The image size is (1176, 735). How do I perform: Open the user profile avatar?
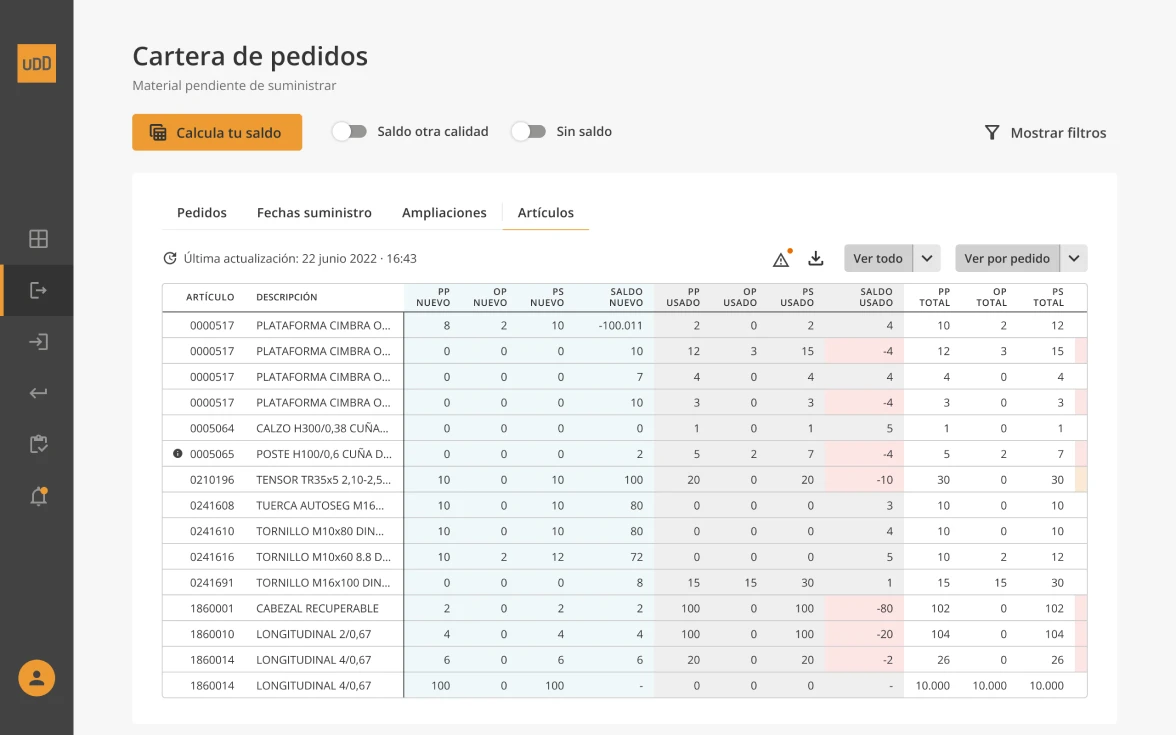point(37,678)
